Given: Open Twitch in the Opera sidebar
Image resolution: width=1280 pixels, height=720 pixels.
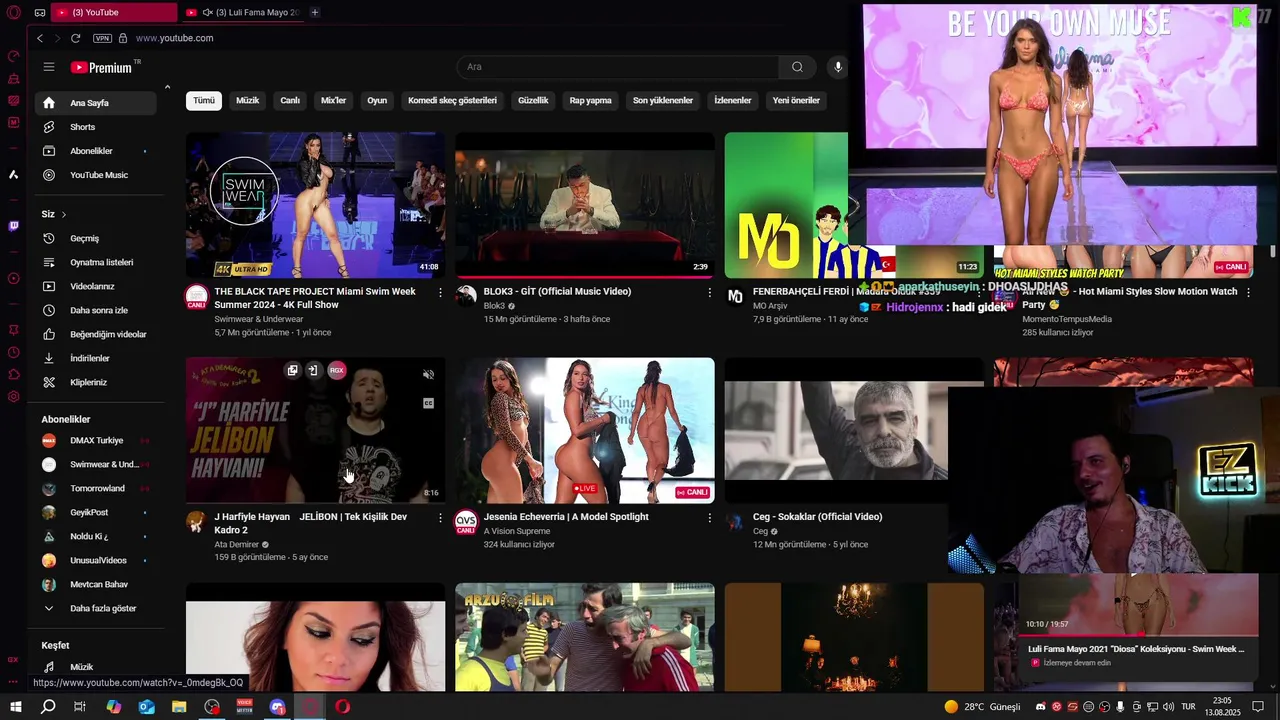Looking at the screenshot, I should click(x=13, y=226).
